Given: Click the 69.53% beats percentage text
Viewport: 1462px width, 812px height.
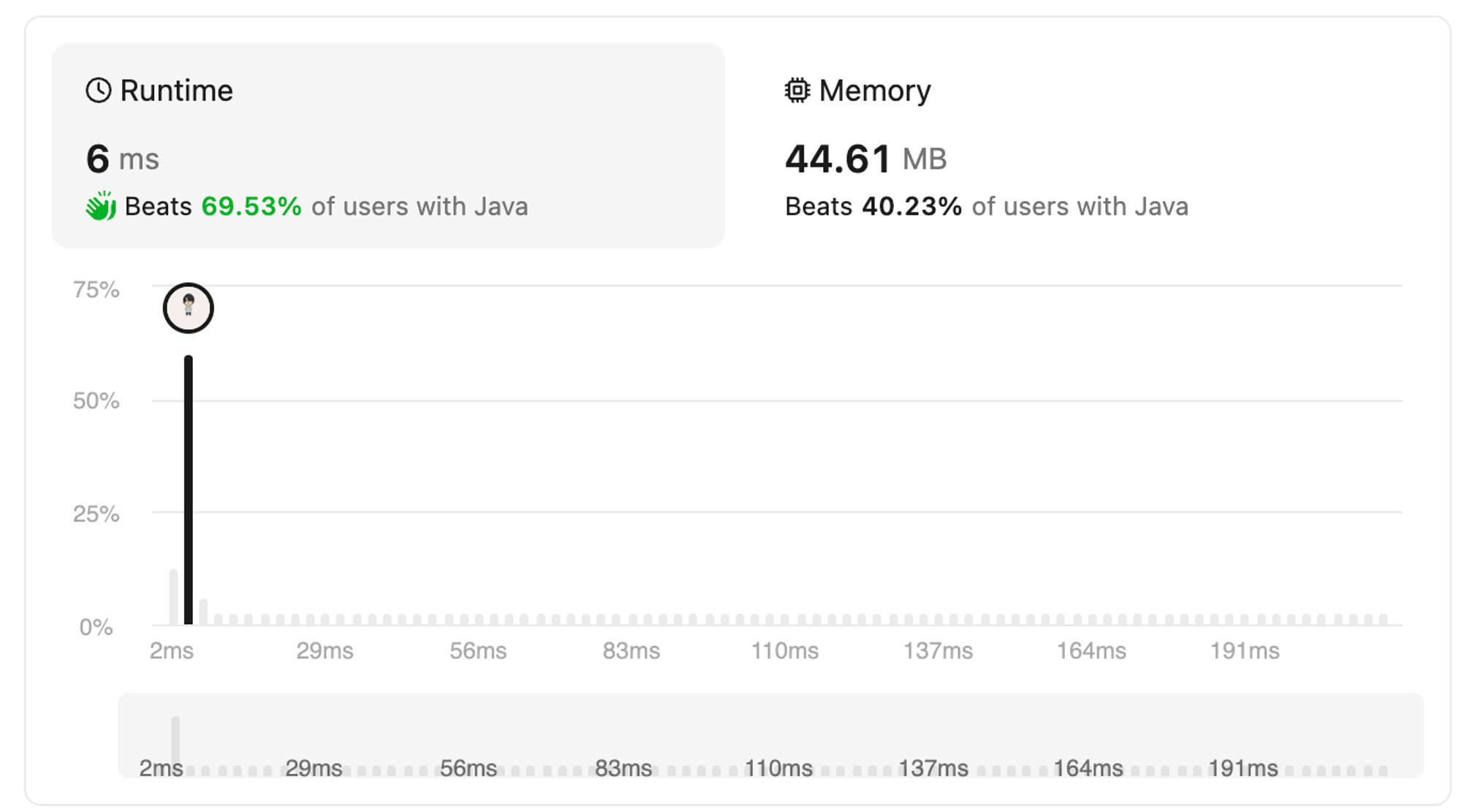Looking at the screenshot, I should click(251, 206).
